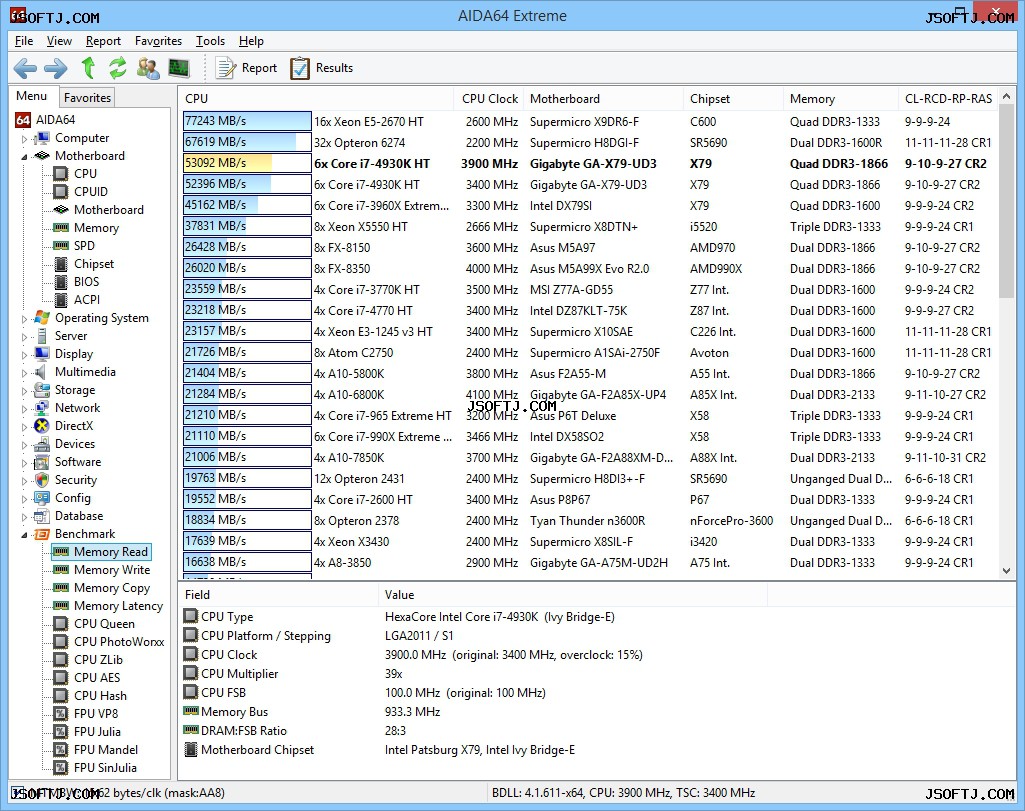Select Memory Write benchmark
The height and width of the screenshot is (811, 1025).
point(102,570)
